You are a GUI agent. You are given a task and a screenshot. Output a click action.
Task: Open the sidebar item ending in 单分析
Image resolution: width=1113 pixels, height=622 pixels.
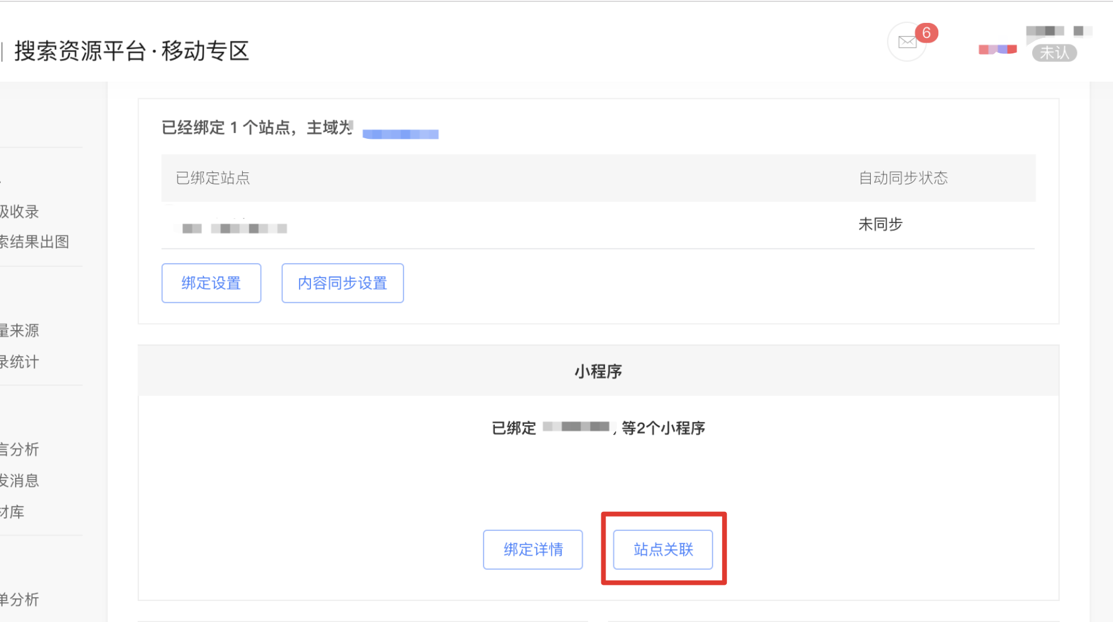coord(20,599)
